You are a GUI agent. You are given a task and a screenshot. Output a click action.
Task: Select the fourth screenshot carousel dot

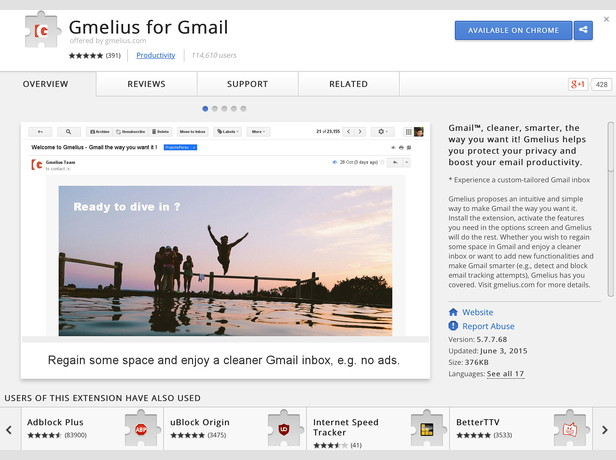tap(234, 109)
